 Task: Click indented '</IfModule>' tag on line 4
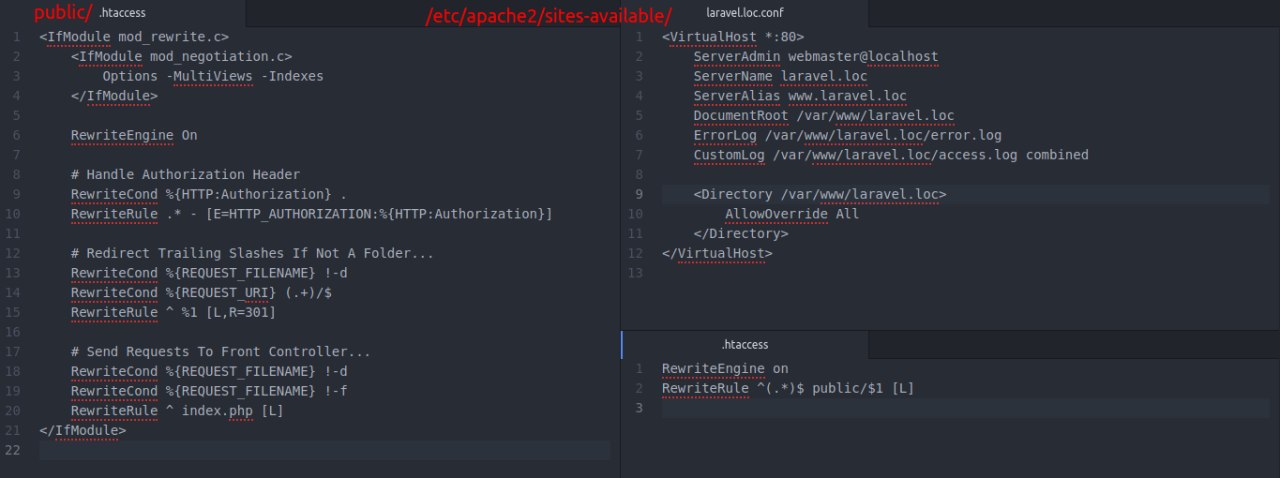pos(114,96)
